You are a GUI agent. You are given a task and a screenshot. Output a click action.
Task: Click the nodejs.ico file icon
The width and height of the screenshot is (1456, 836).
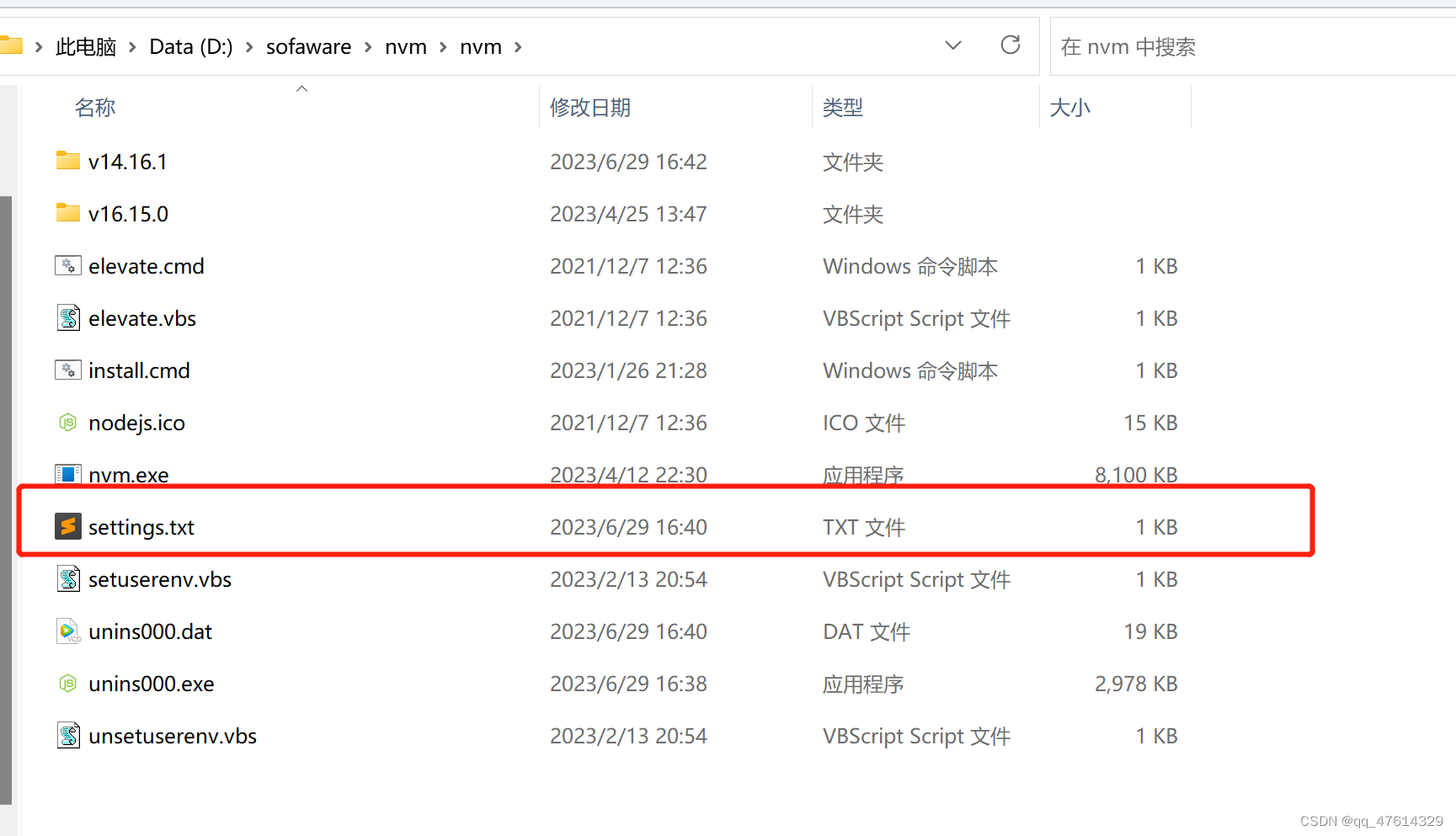coord(68,422)
